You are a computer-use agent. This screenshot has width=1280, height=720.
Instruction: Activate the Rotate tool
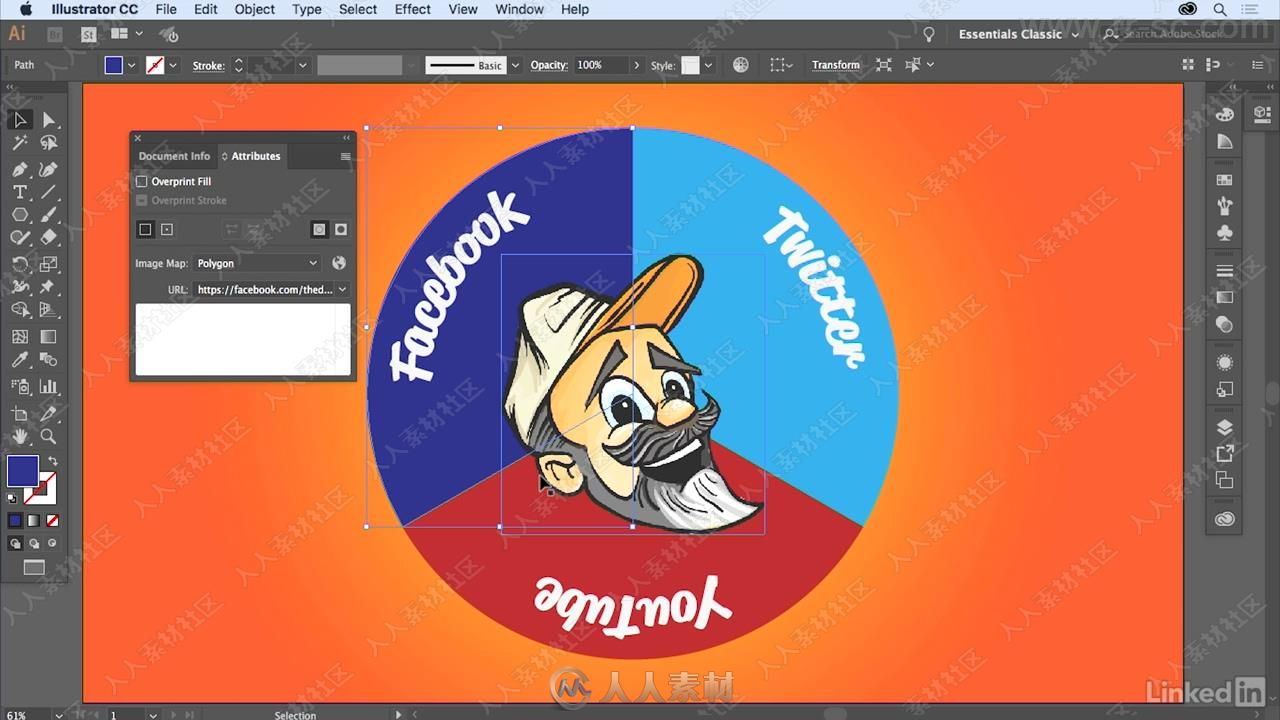coord(19,264)
